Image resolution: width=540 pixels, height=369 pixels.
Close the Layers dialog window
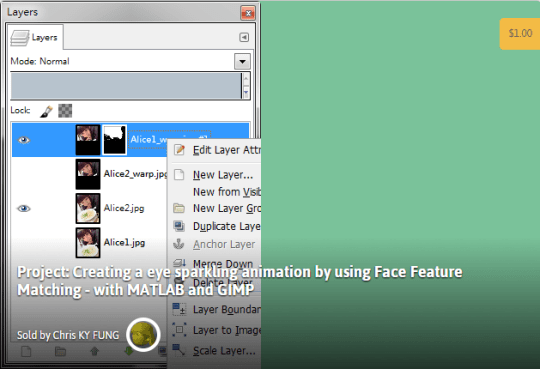click(x=248, y=13)
